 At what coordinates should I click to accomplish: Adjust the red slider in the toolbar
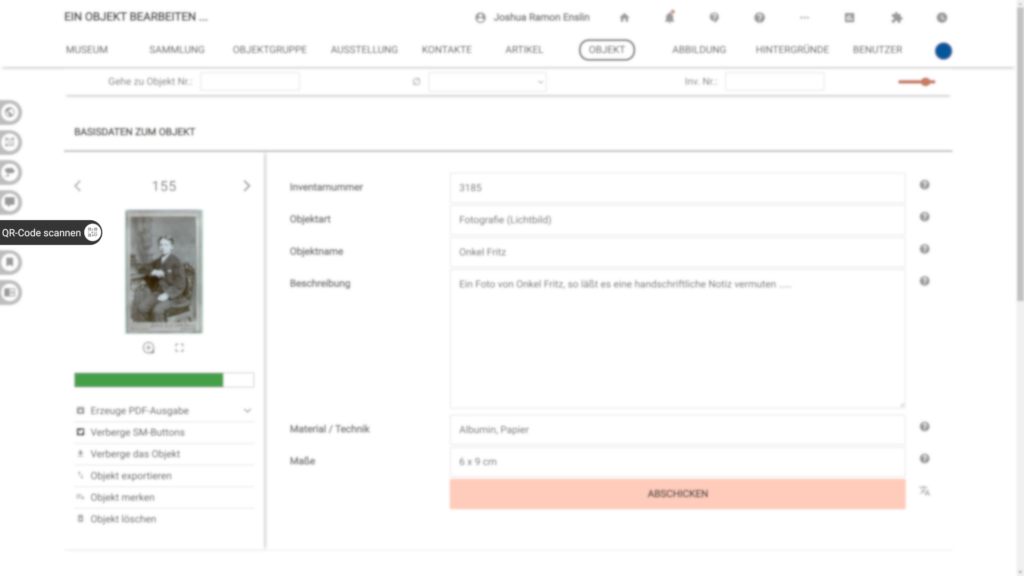917,82
